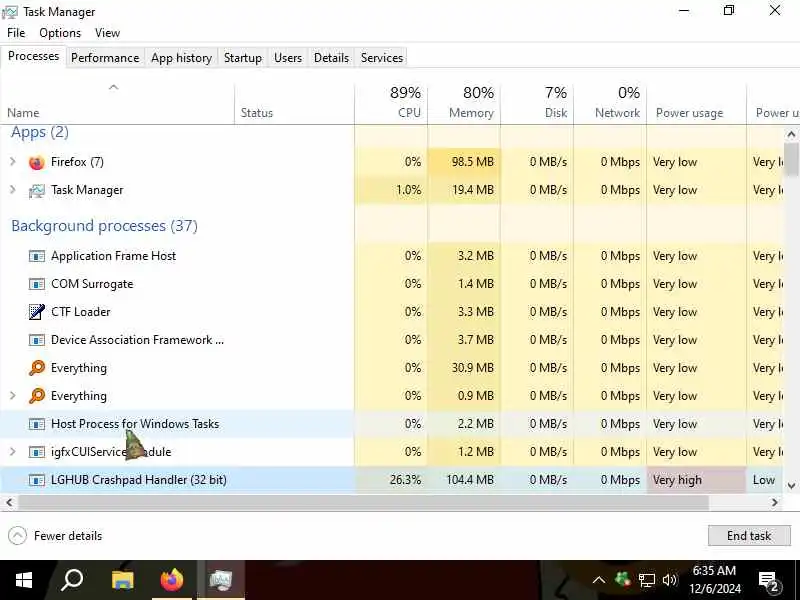Sort by the CPU column header
This screenshot has width=800, height=600.
[x=391, y=104]
